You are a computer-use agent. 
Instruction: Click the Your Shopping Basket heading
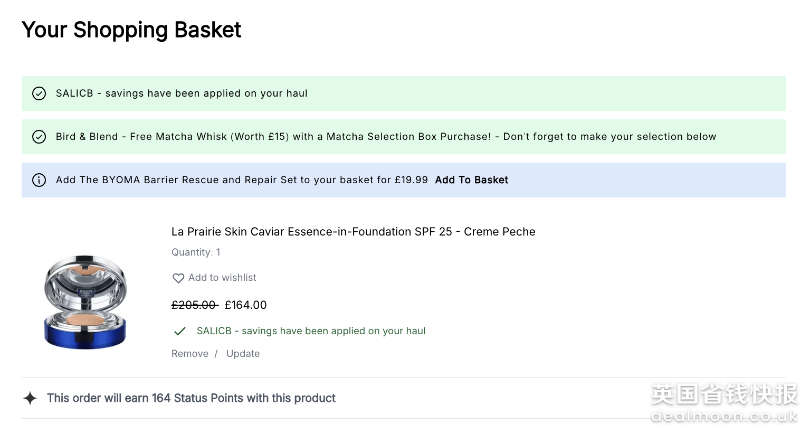pos(131,30)
